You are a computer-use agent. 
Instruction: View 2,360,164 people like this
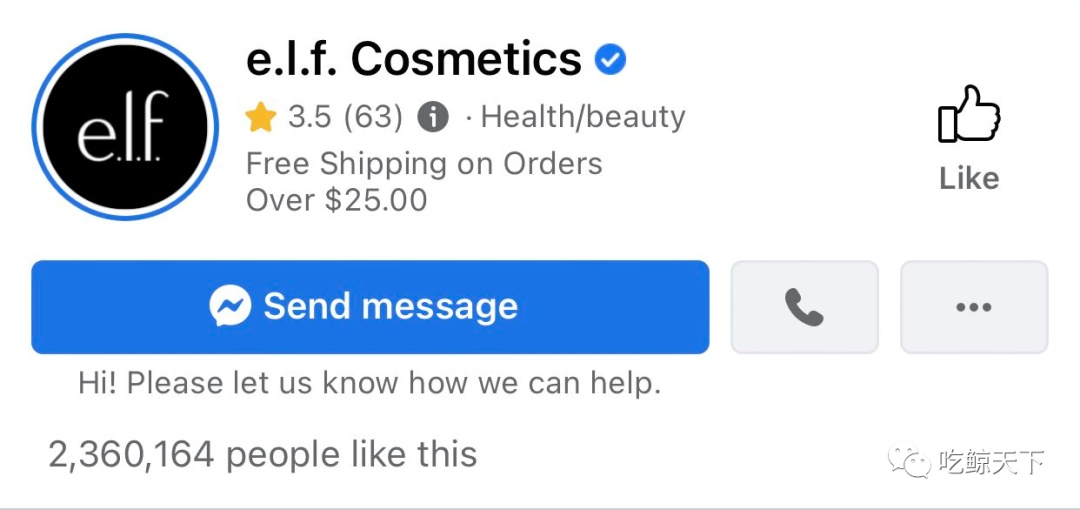click(262, 455)
